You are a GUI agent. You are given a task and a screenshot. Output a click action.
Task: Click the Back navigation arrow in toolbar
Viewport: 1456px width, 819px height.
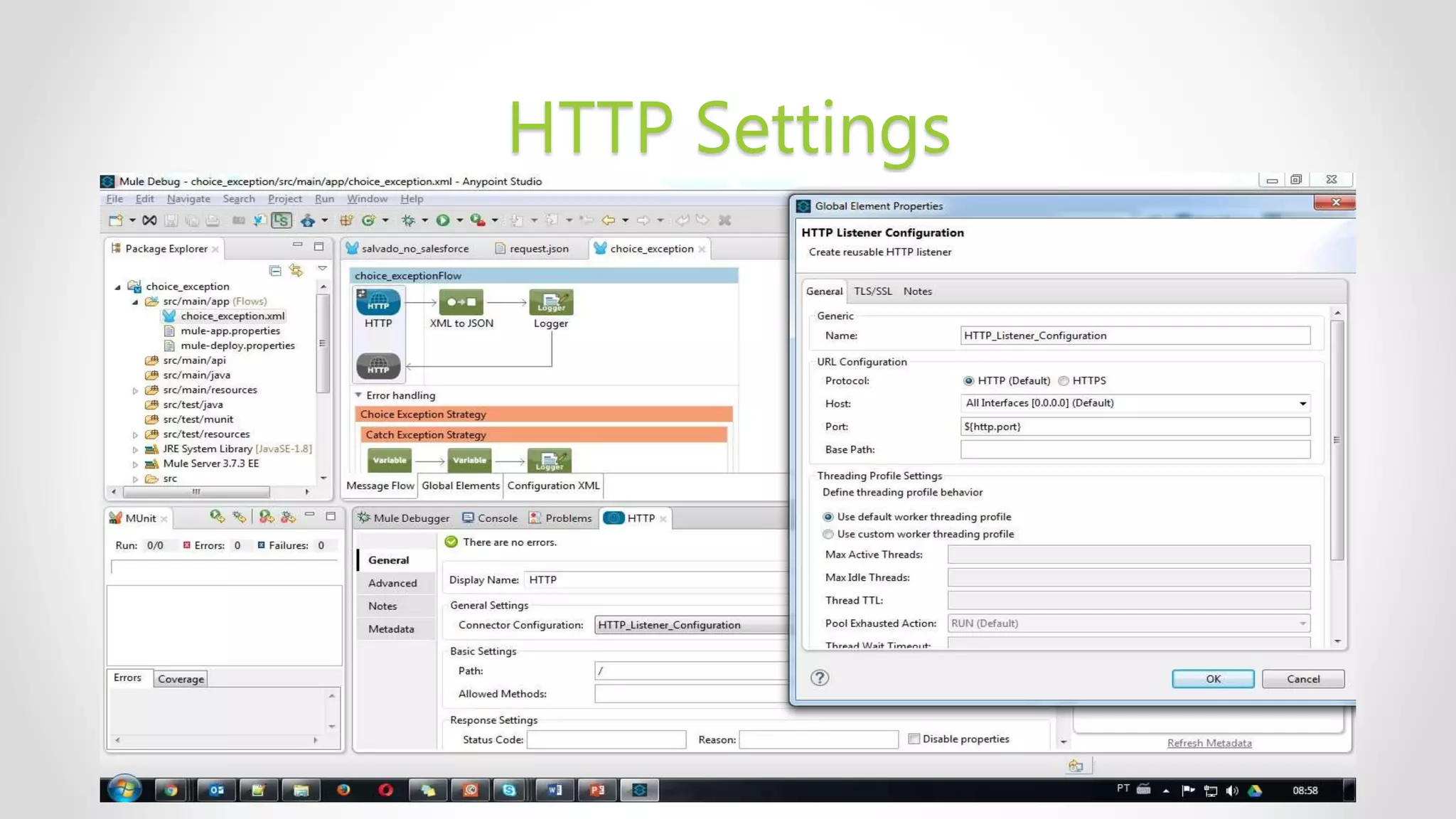608,220
